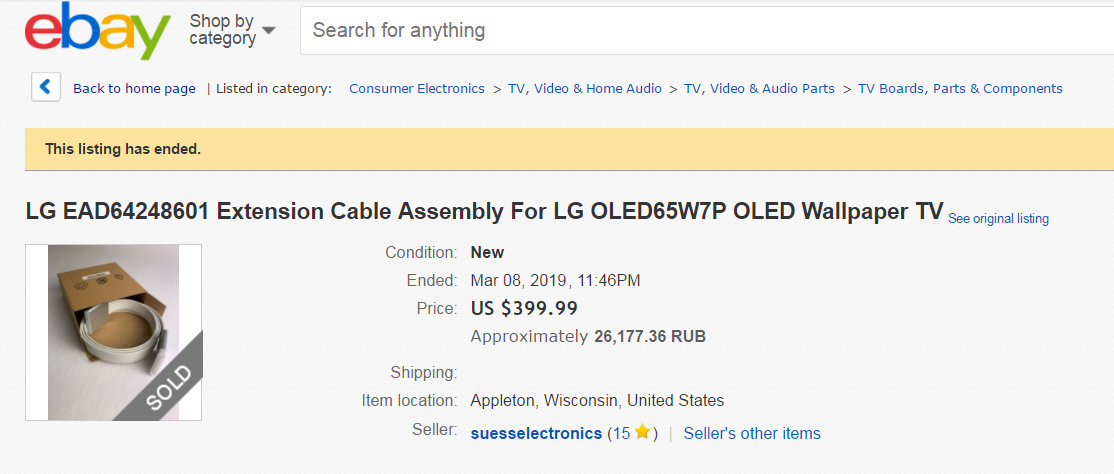This screenshot has width=1114, height=474.
Task: Click the back arrow icon
Action: coord(46,87)
